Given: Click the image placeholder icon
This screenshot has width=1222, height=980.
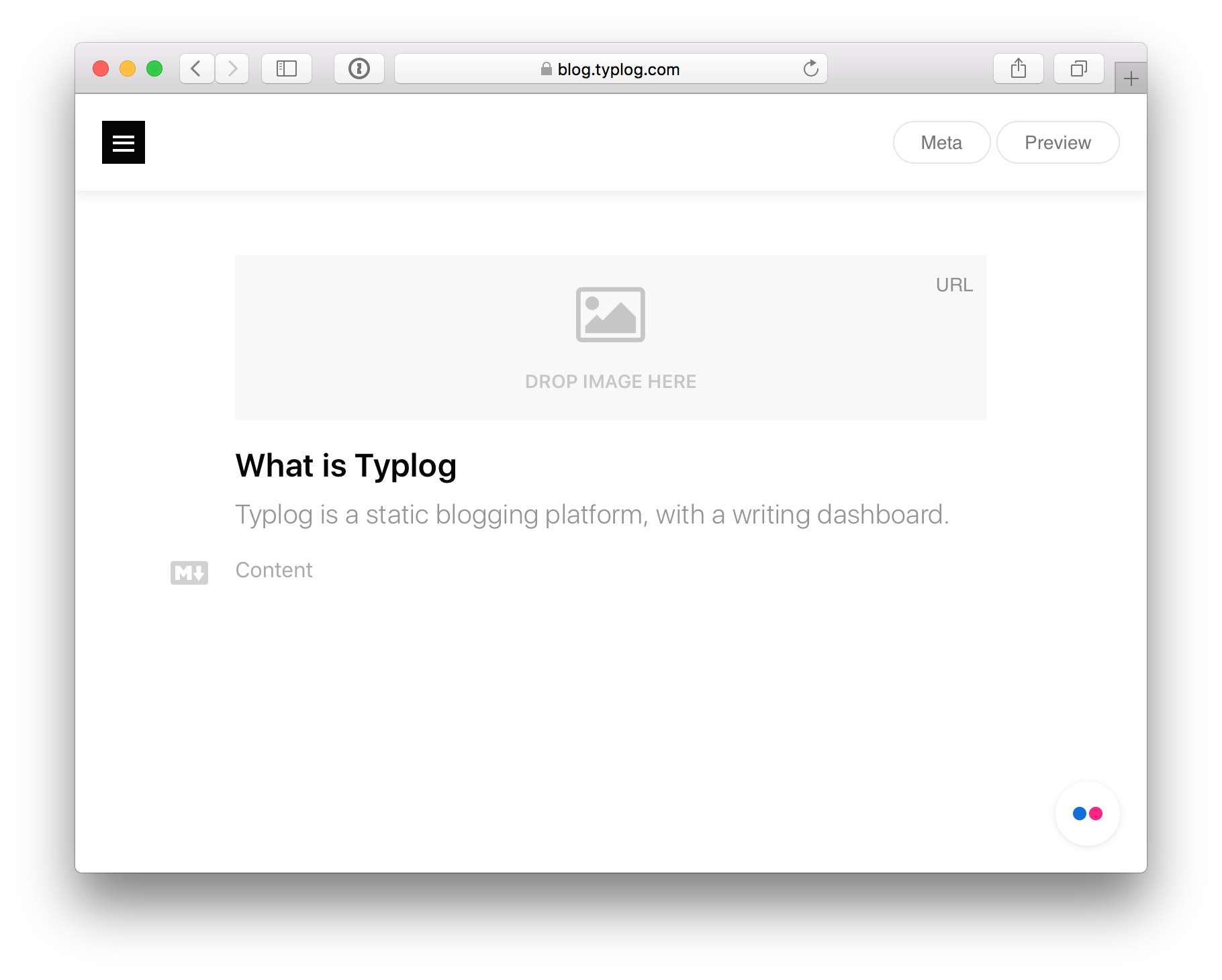Looking at the screenshot, I should (x=610, y=315).
